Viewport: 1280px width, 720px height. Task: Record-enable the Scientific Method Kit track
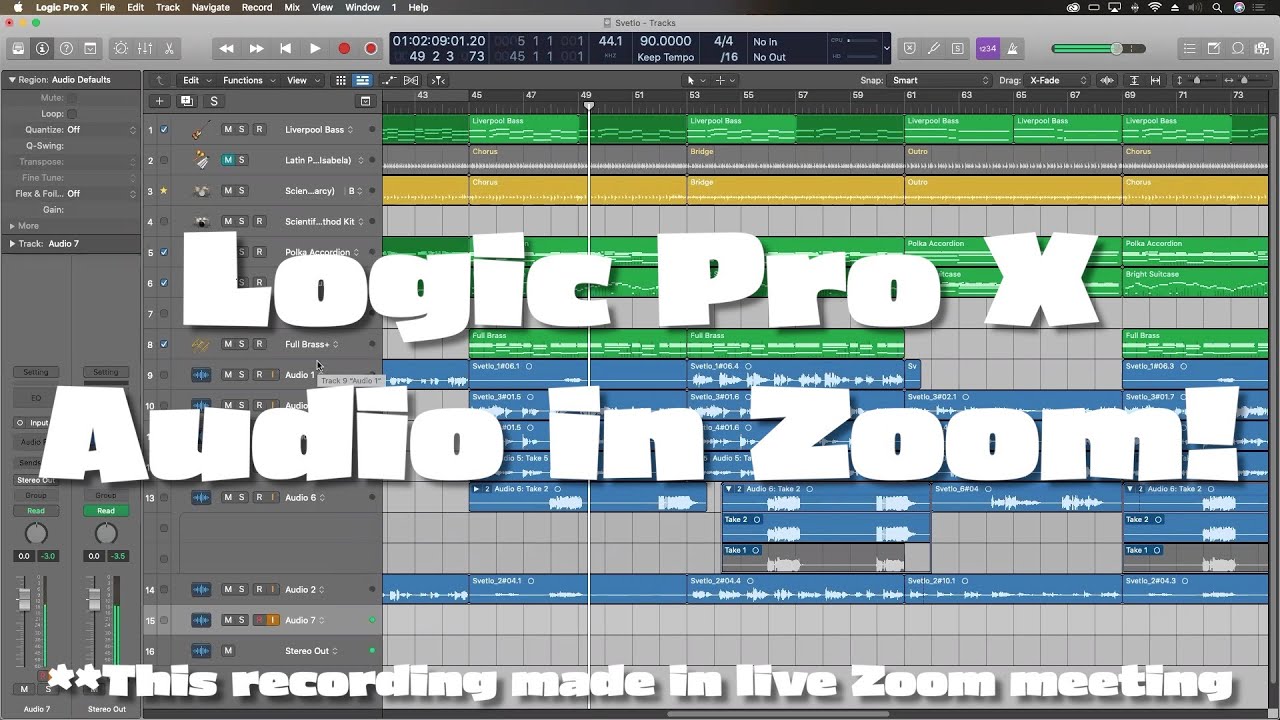tap(259, 222)
